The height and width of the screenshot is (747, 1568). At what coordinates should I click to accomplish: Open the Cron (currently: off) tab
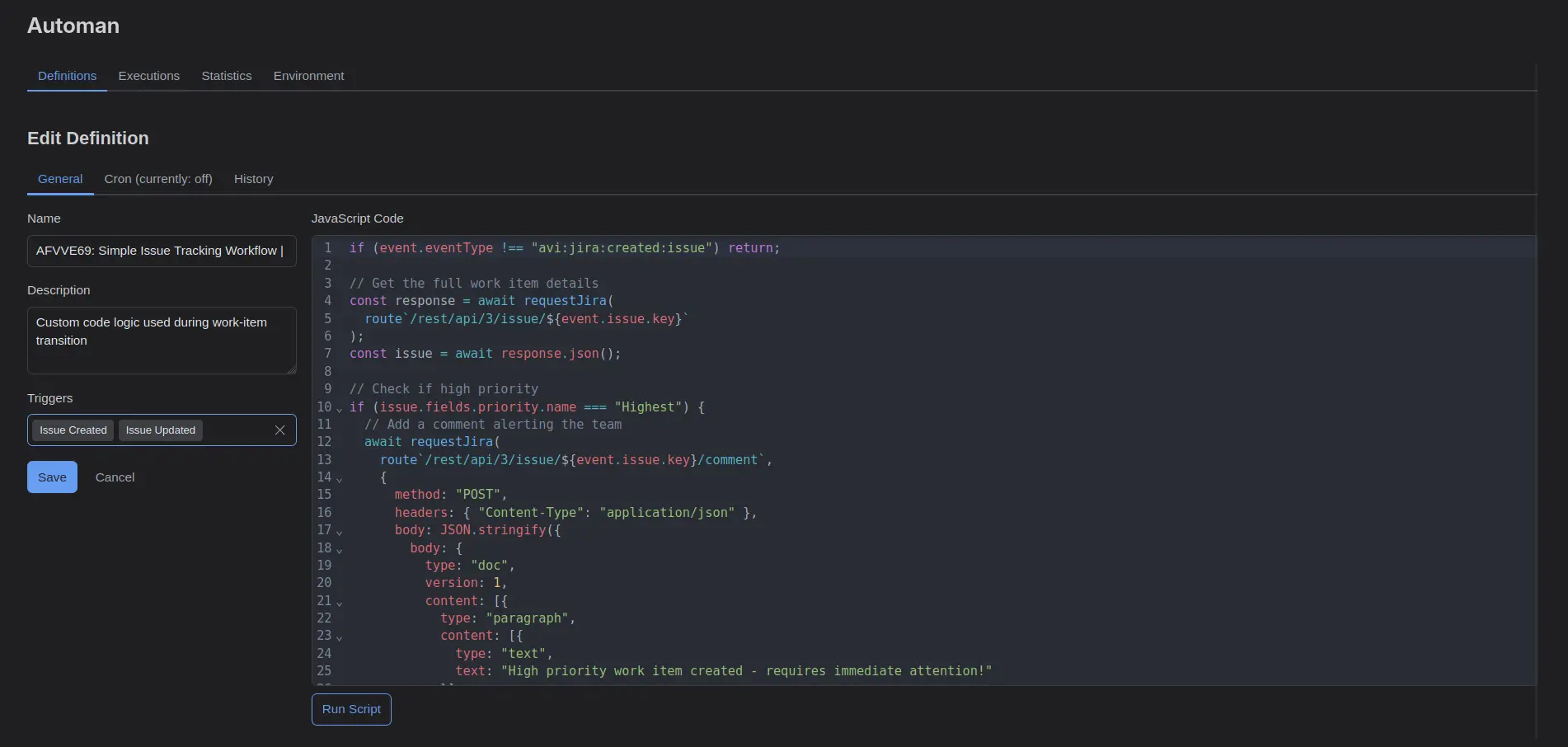(x=158, y=179)
